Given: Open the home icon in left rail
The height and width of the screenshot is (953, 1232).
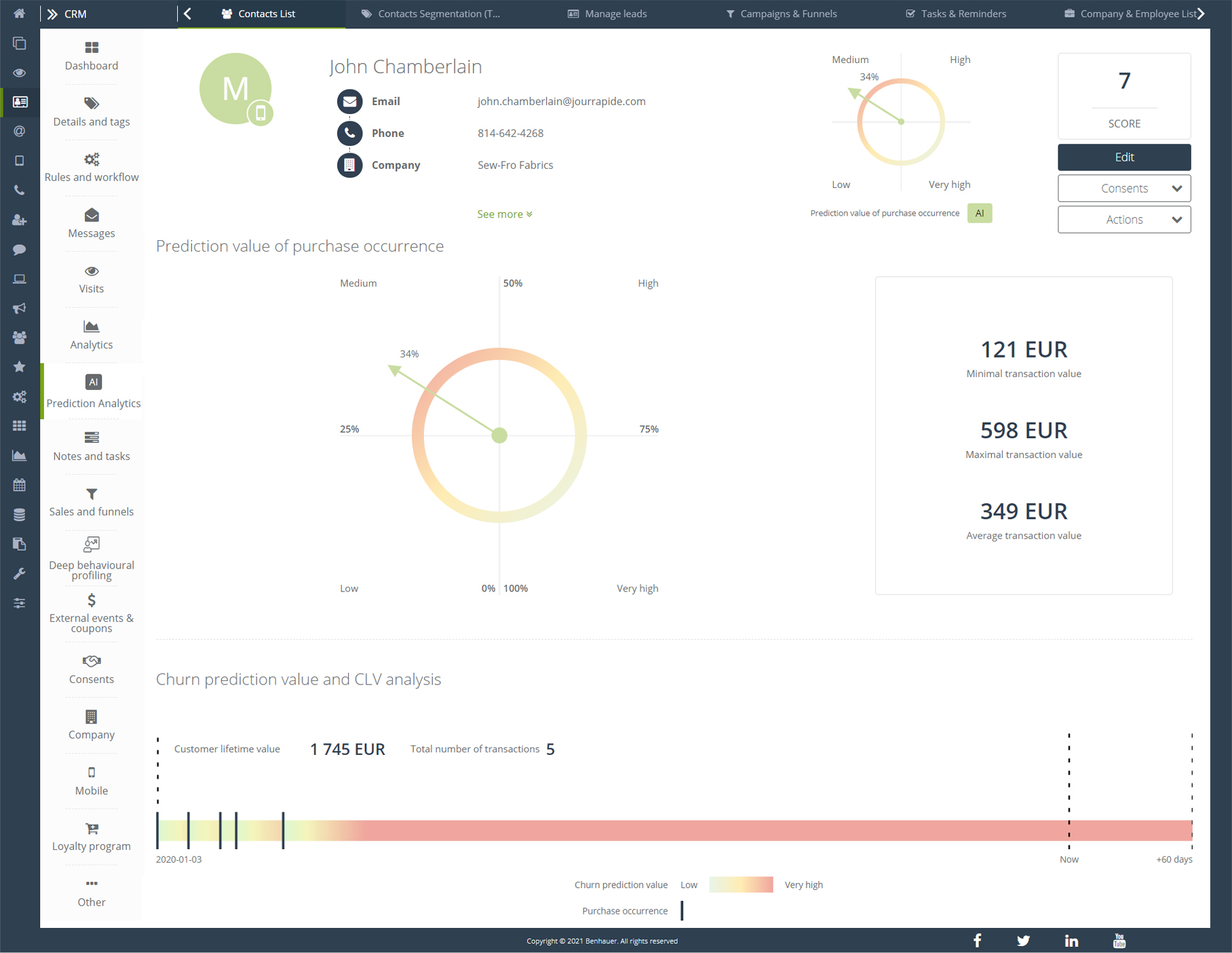Looking at the screenshot, I should click(x=19, y=14).
